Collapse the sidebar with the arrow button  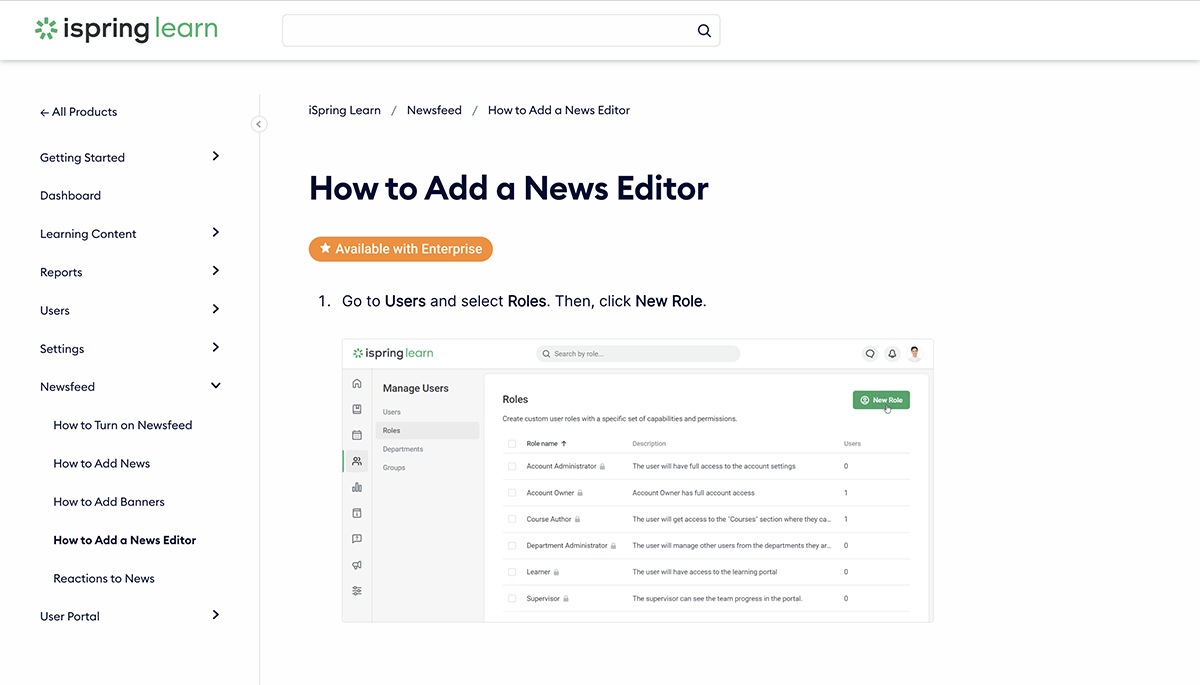pos(259,124)
